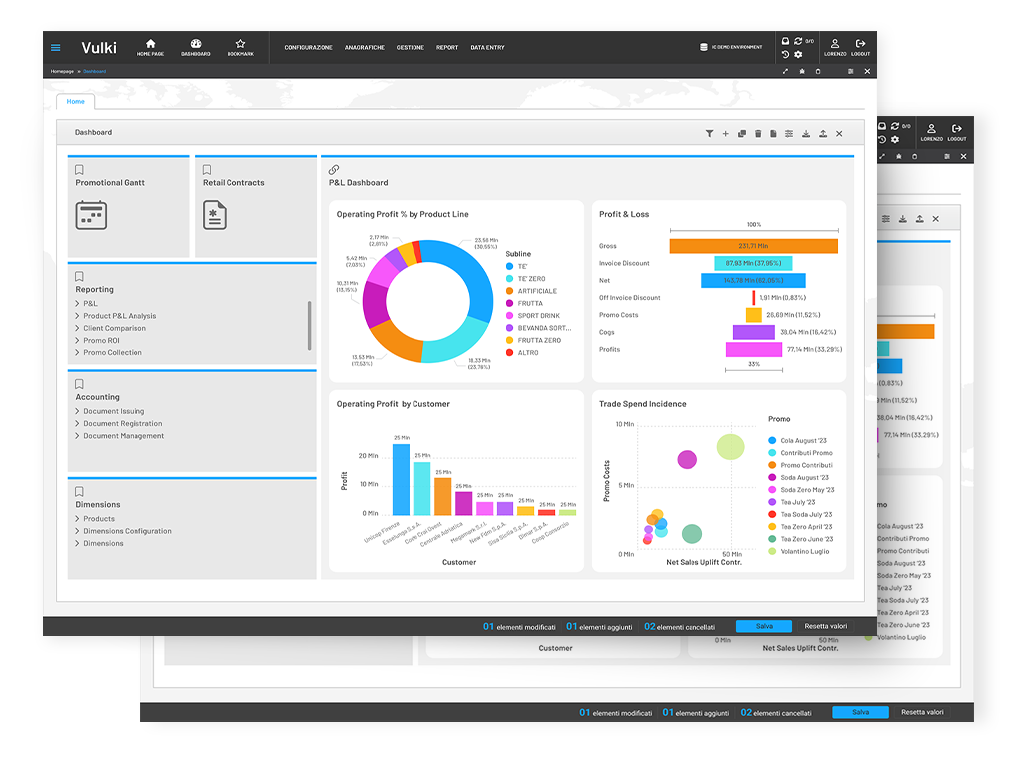Select the Home tab
This screenshot has width=1024, height=780.
(75, 101)
